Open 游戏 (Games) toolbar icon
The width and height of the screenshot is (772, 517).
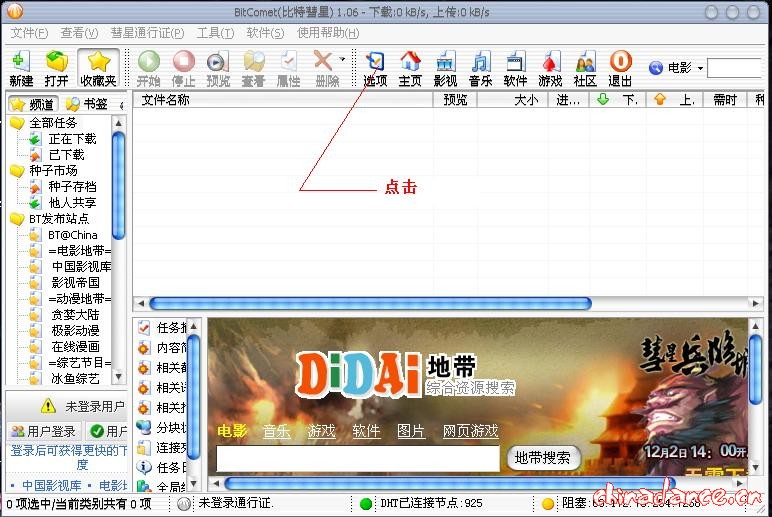pyautogui.click(x=550, y=68)
